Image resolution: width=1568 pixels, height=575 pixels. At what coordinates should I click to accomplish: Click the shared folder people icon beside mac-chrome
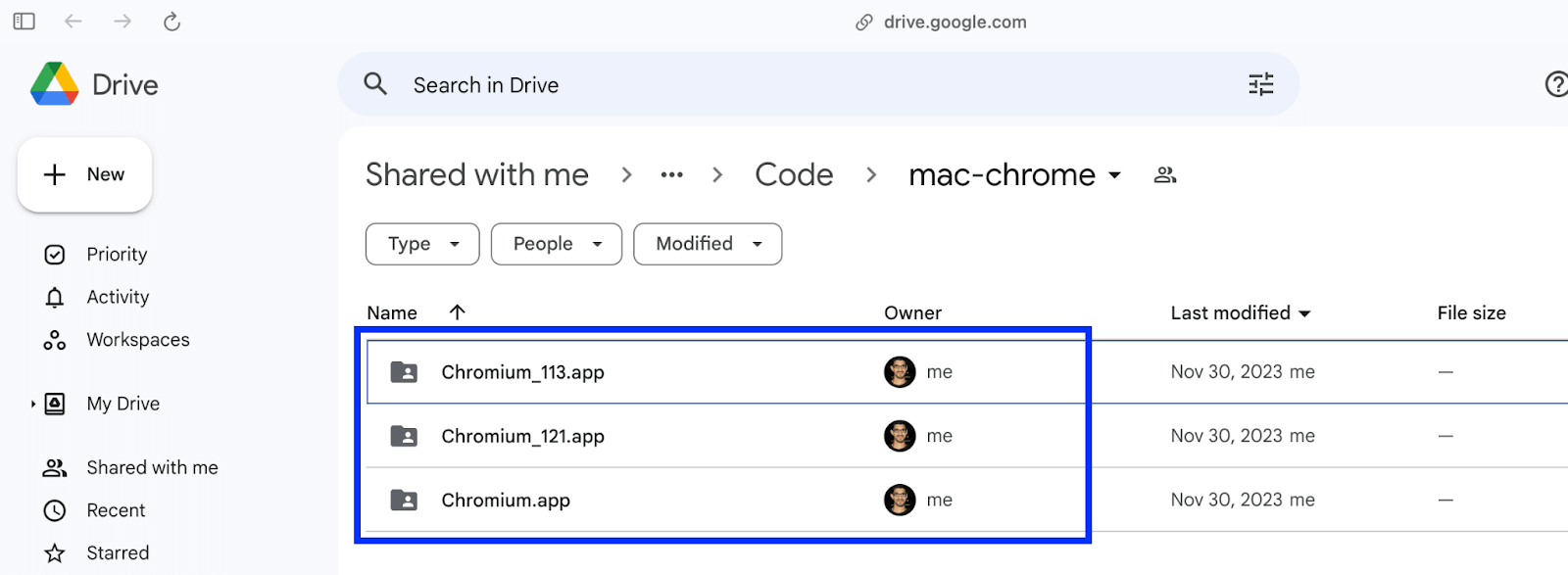tap(1165, 175)
